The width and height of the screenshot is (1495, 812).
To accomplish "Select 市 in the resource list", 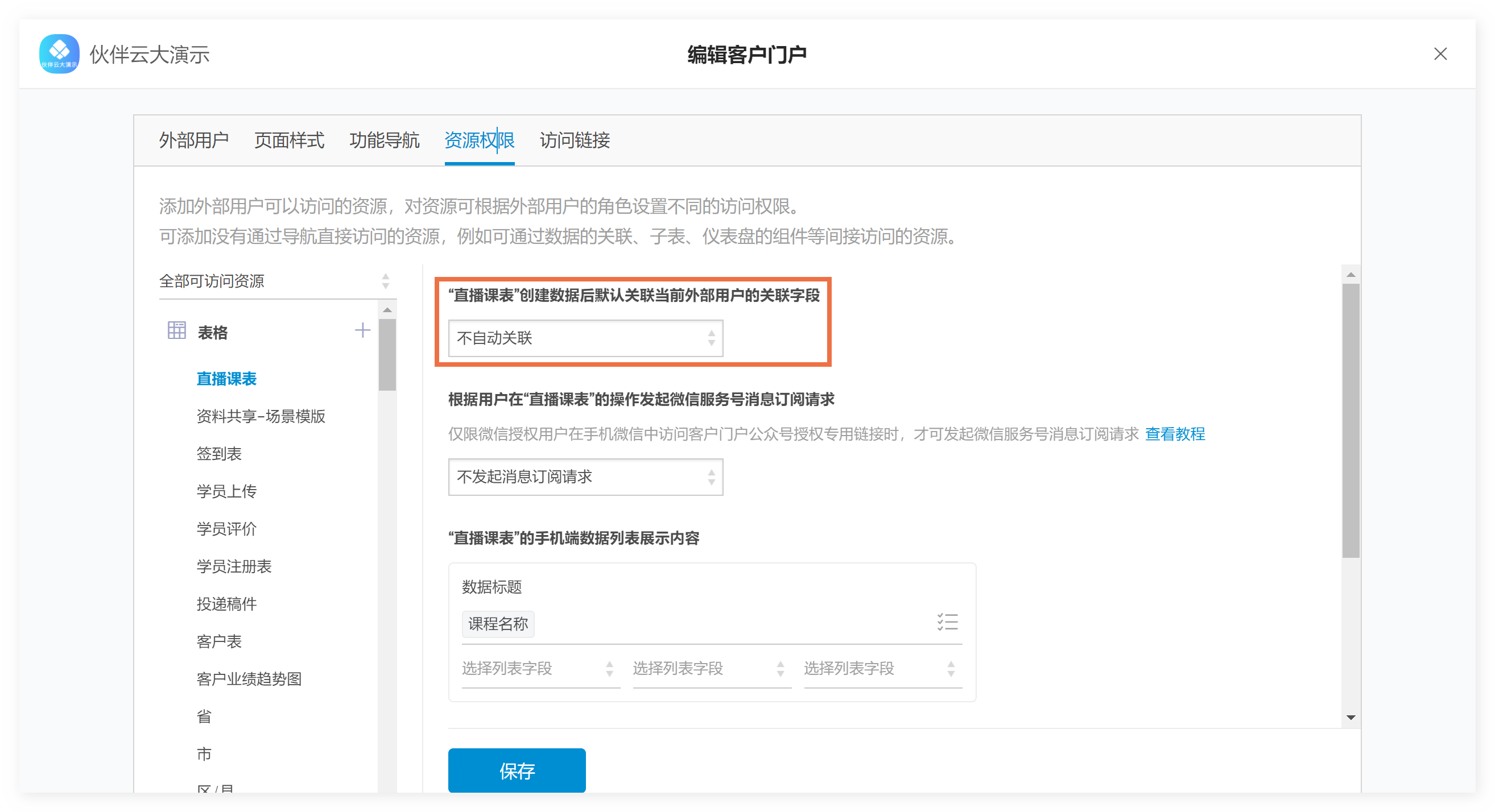I will 204,754.
